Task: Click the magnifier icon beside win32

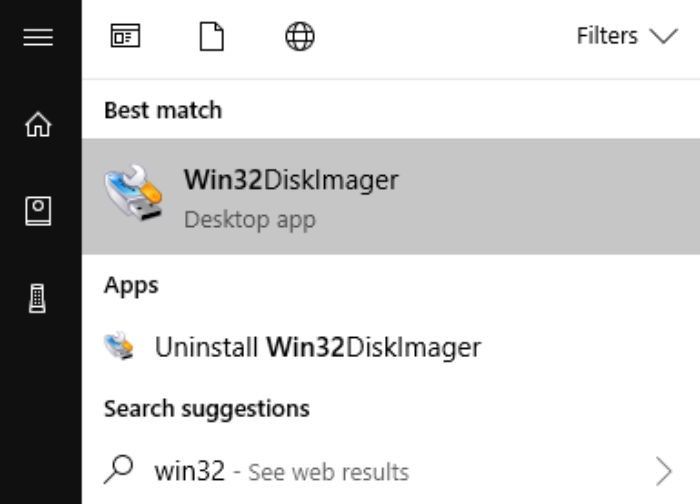Action: [119, 469]
